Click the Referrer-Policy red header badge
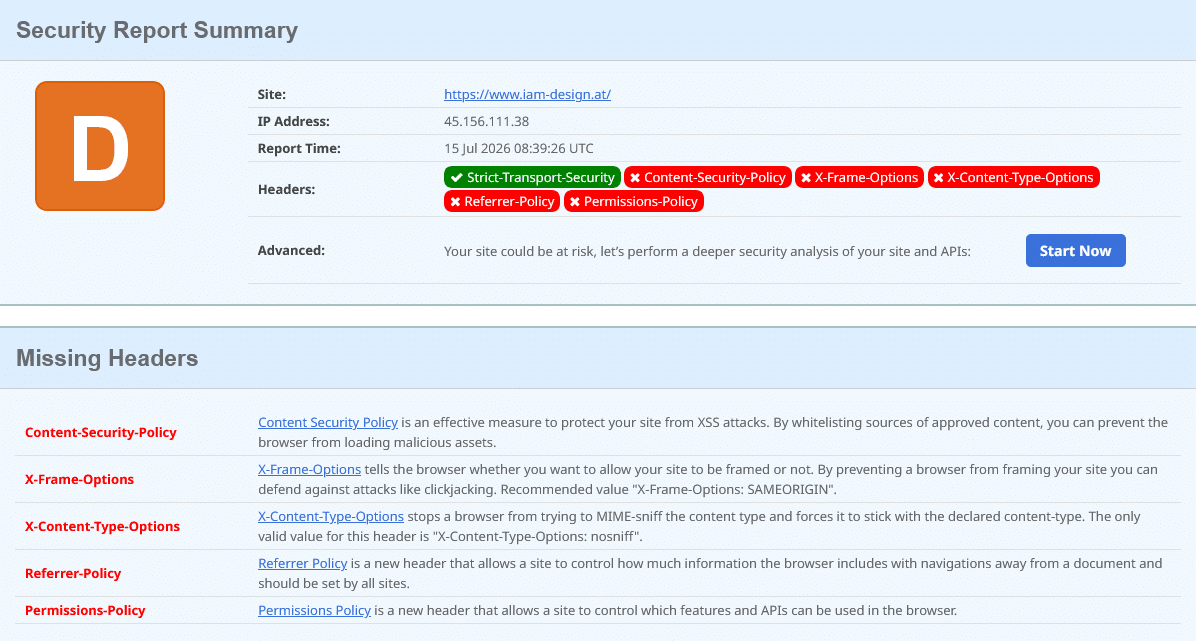The width and height of the screenshot is (1196, 641). (502, 201)
